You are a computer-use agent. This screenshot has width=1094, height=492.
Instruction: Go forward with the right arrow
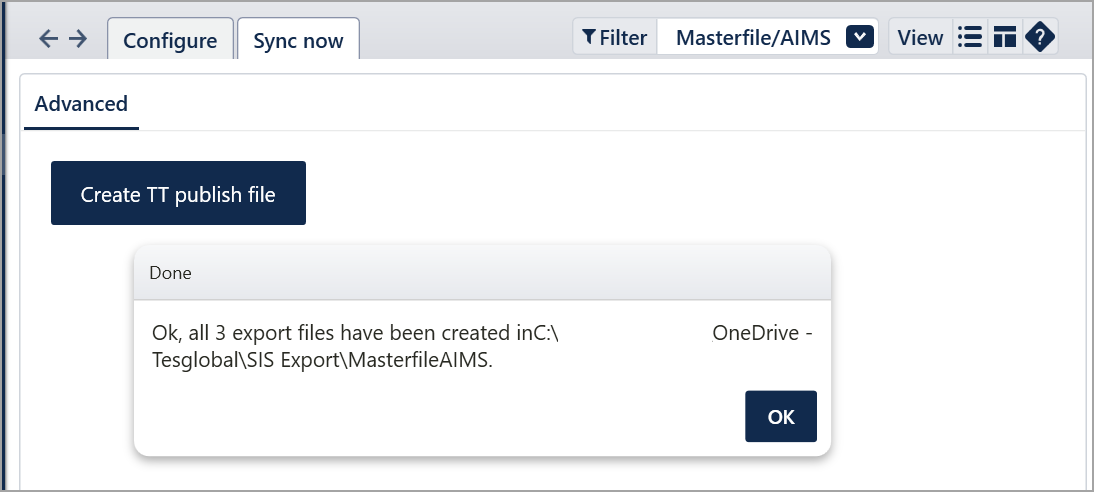(78, 38)
